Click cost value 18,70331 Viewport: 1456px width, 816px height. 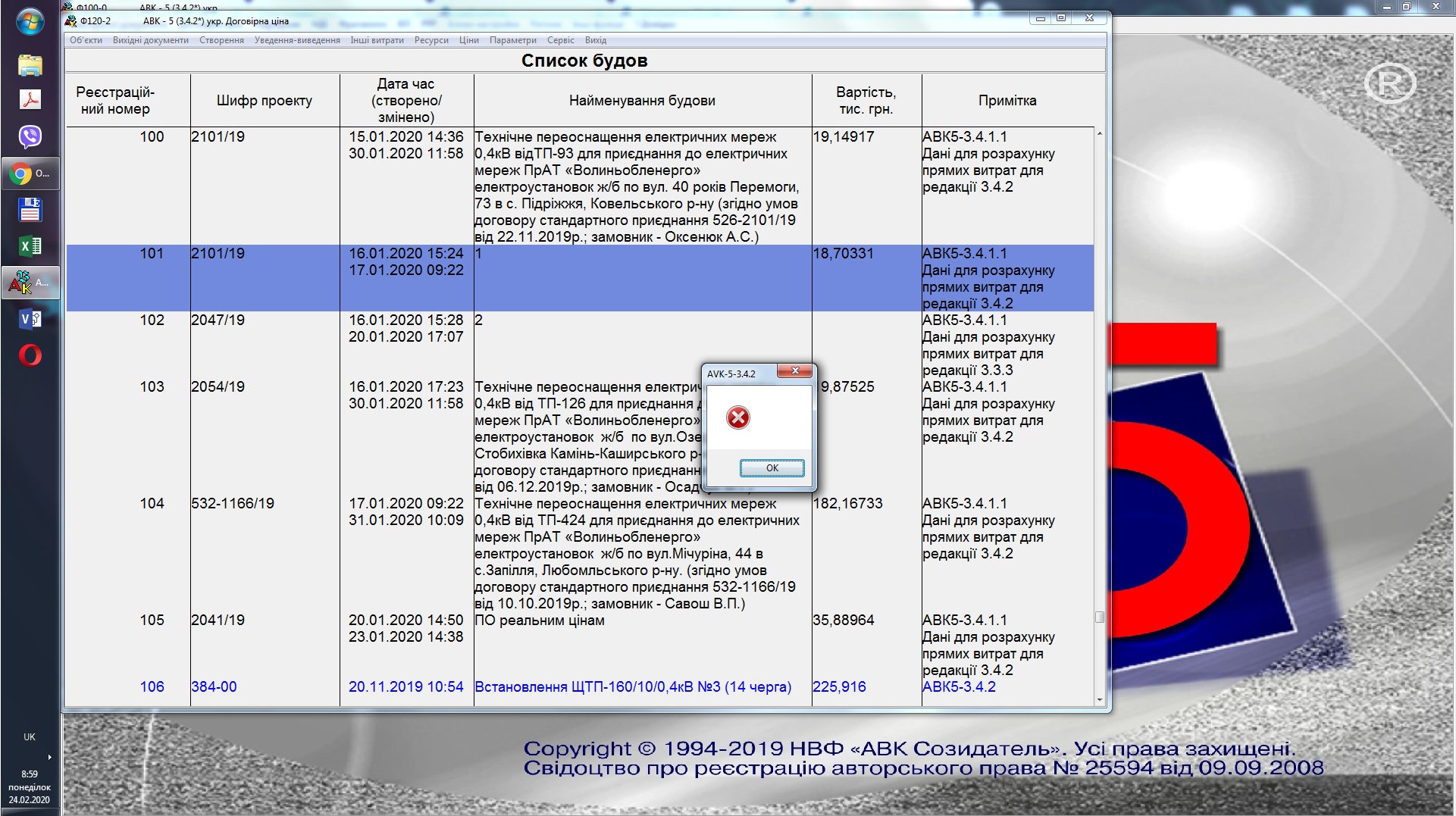point(844,253)
